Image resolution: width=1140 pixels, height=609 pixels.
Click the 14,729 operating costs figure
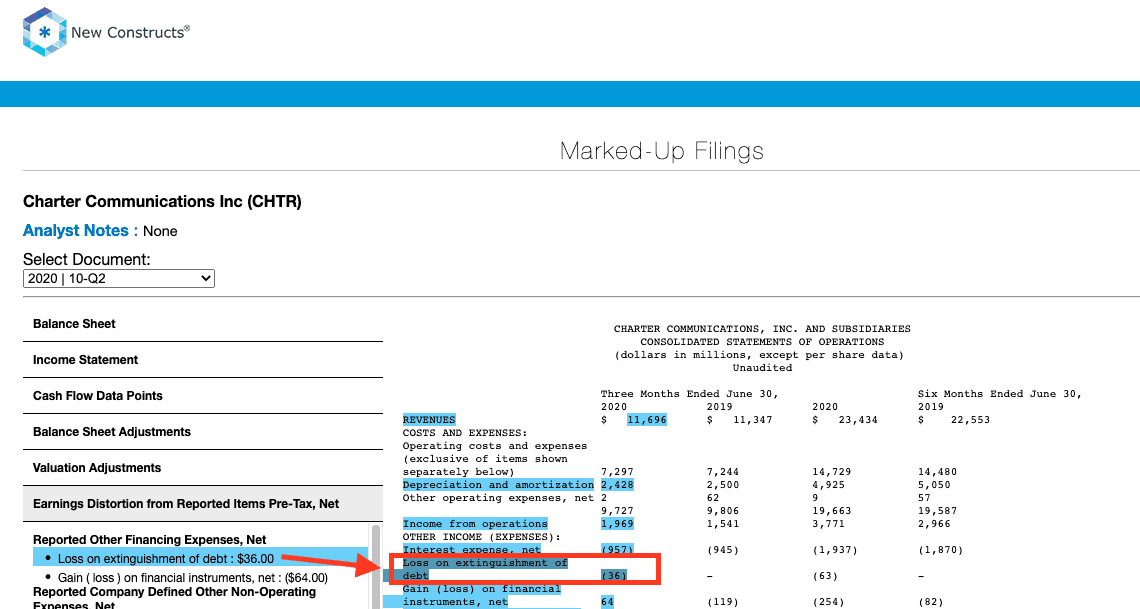832,472
